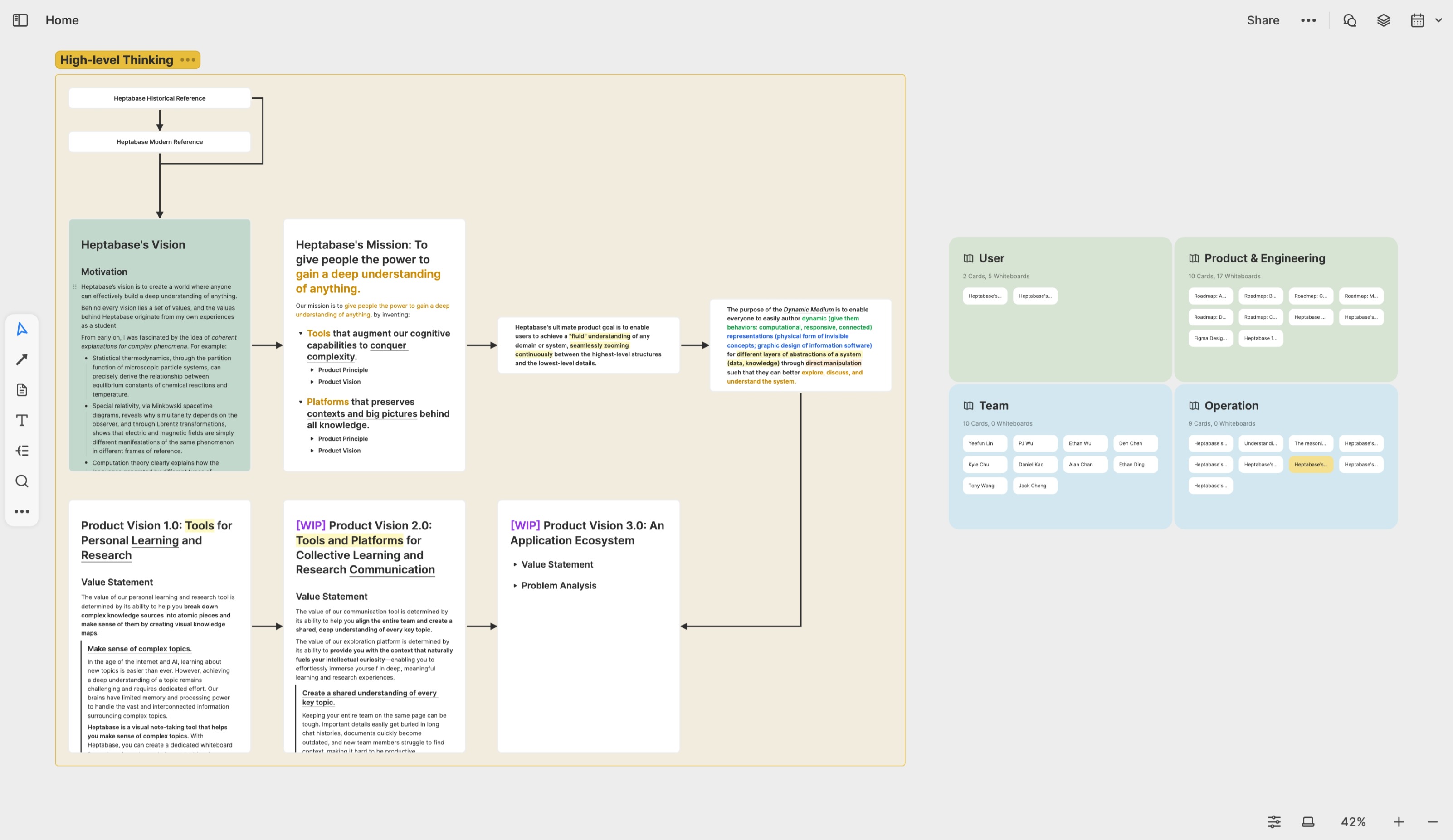Open the Yeefun Lin card in Team
The width and height of the screenshot is (1453, 840).
985,443
